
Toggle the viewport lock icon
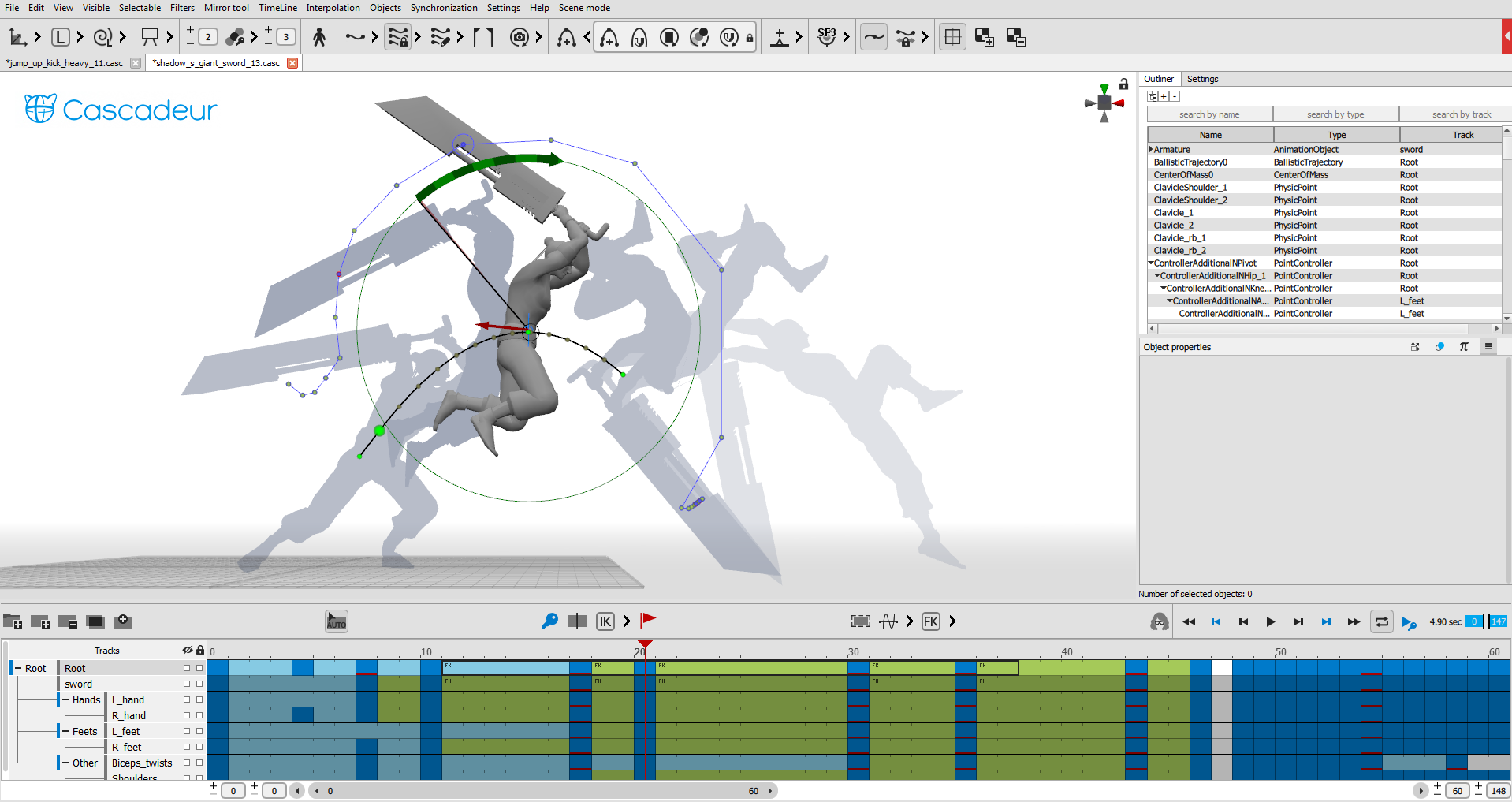click(x=1124, y=84)
